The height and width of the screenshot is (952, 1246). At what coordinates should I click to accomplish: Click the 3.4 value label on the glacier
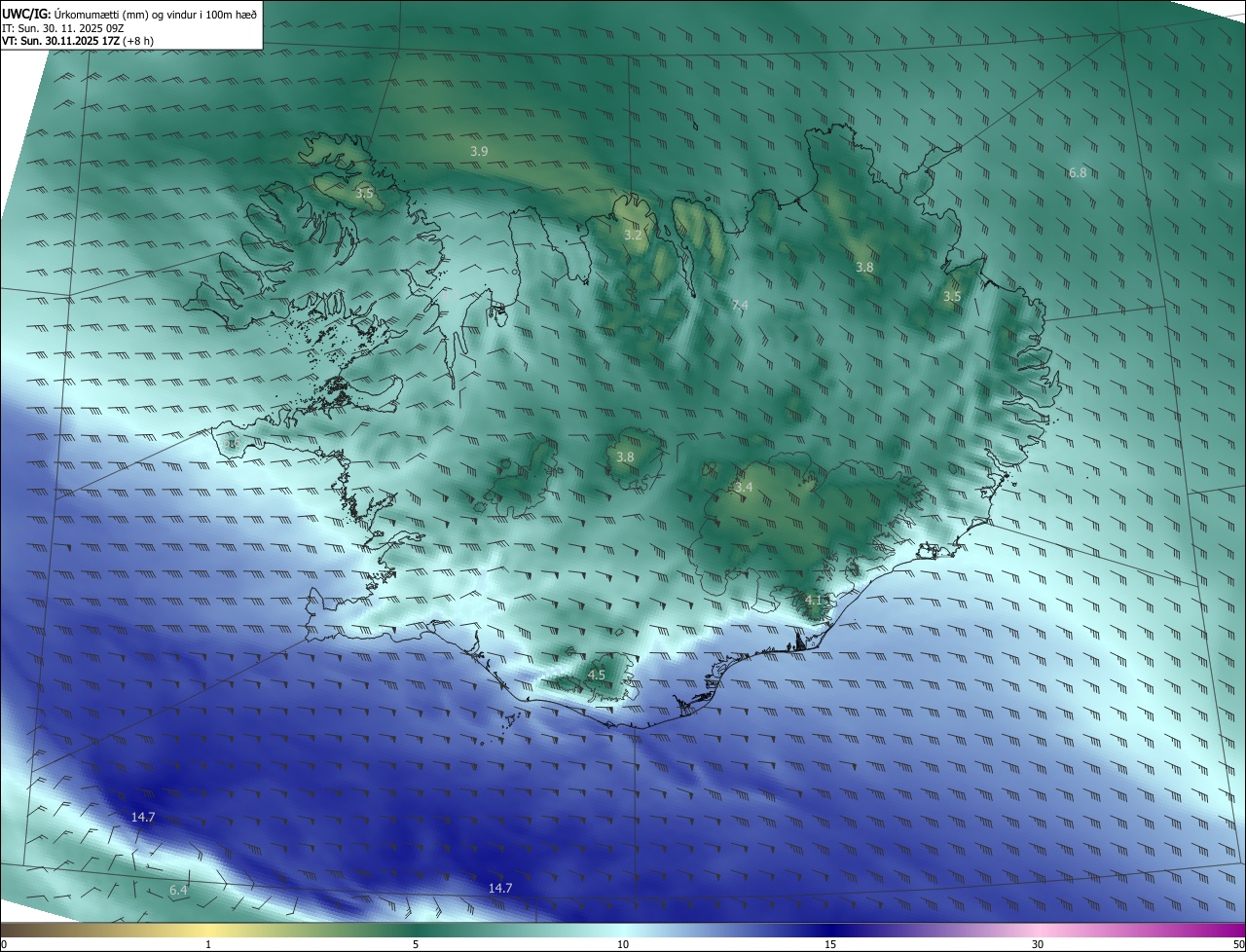pos(744,487)
